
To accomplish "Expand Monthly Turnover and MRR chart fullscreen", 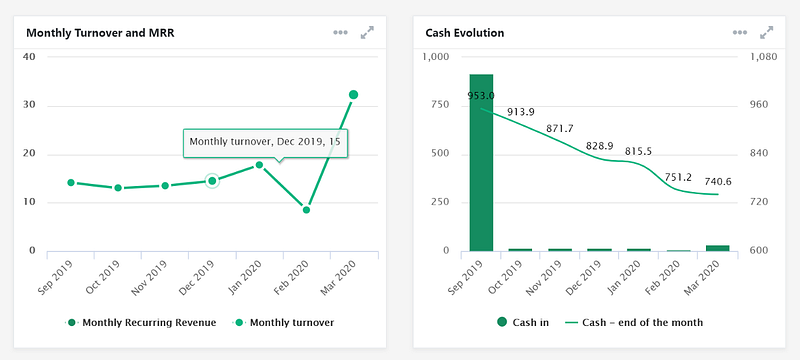I will point(367,33).
